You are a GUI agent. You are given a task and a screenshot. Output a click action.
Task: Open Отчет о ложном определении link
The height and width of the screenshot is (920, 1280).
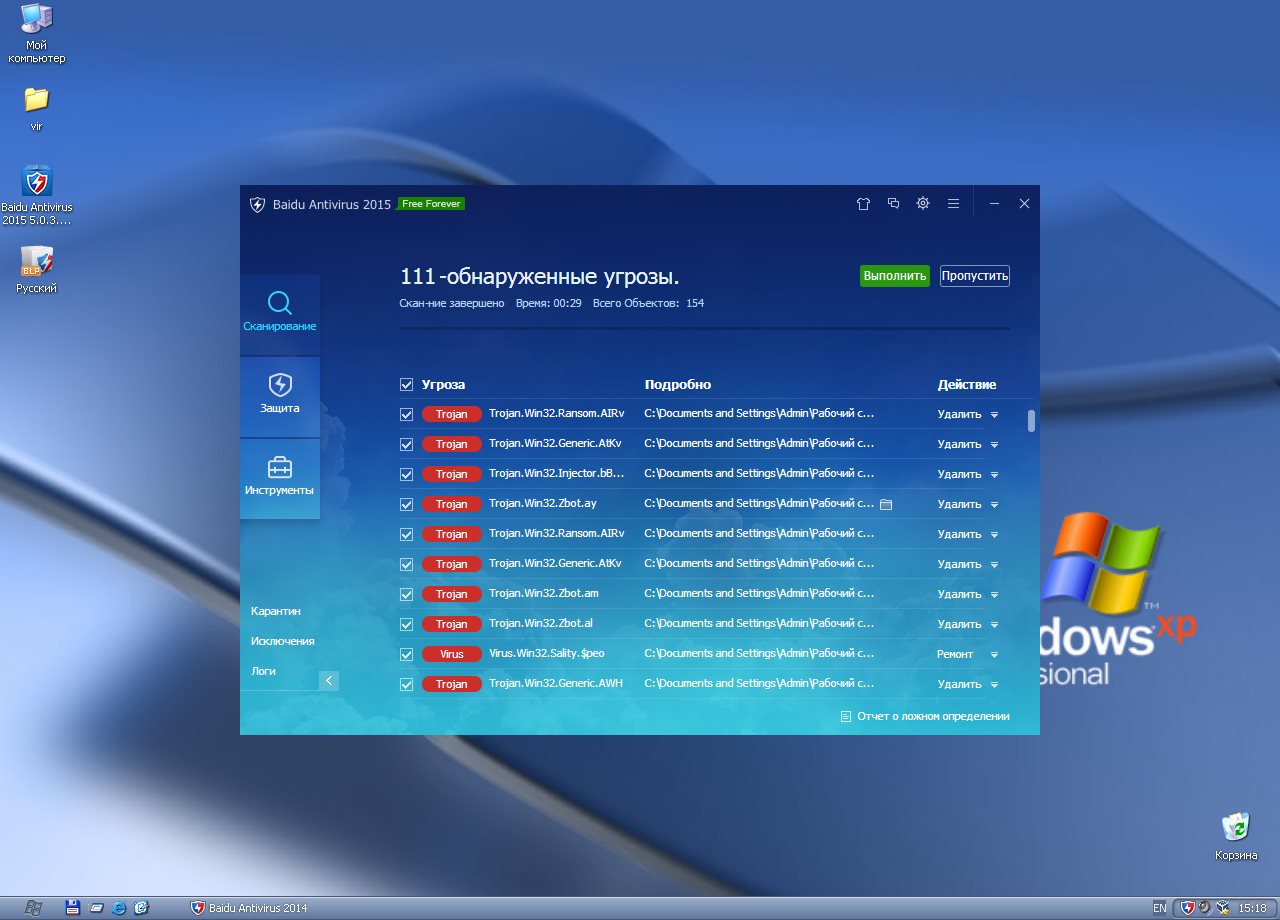pos(925,716)
